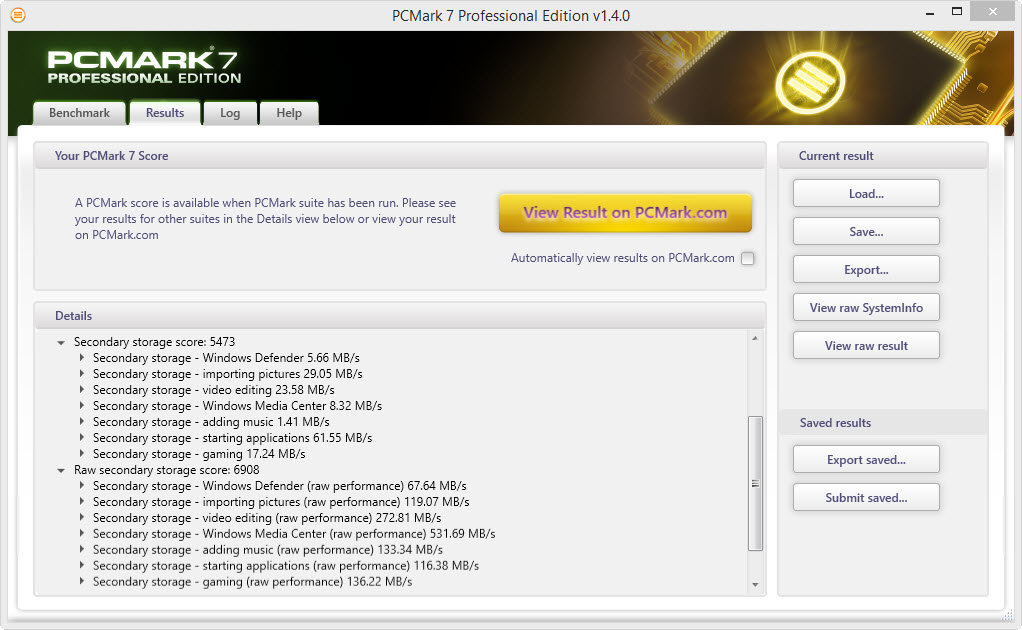Viewport: 1022px width, 630px height.
Task: Expand the importing pictures 29.05 MB/s entry
Action: (81, 373)
